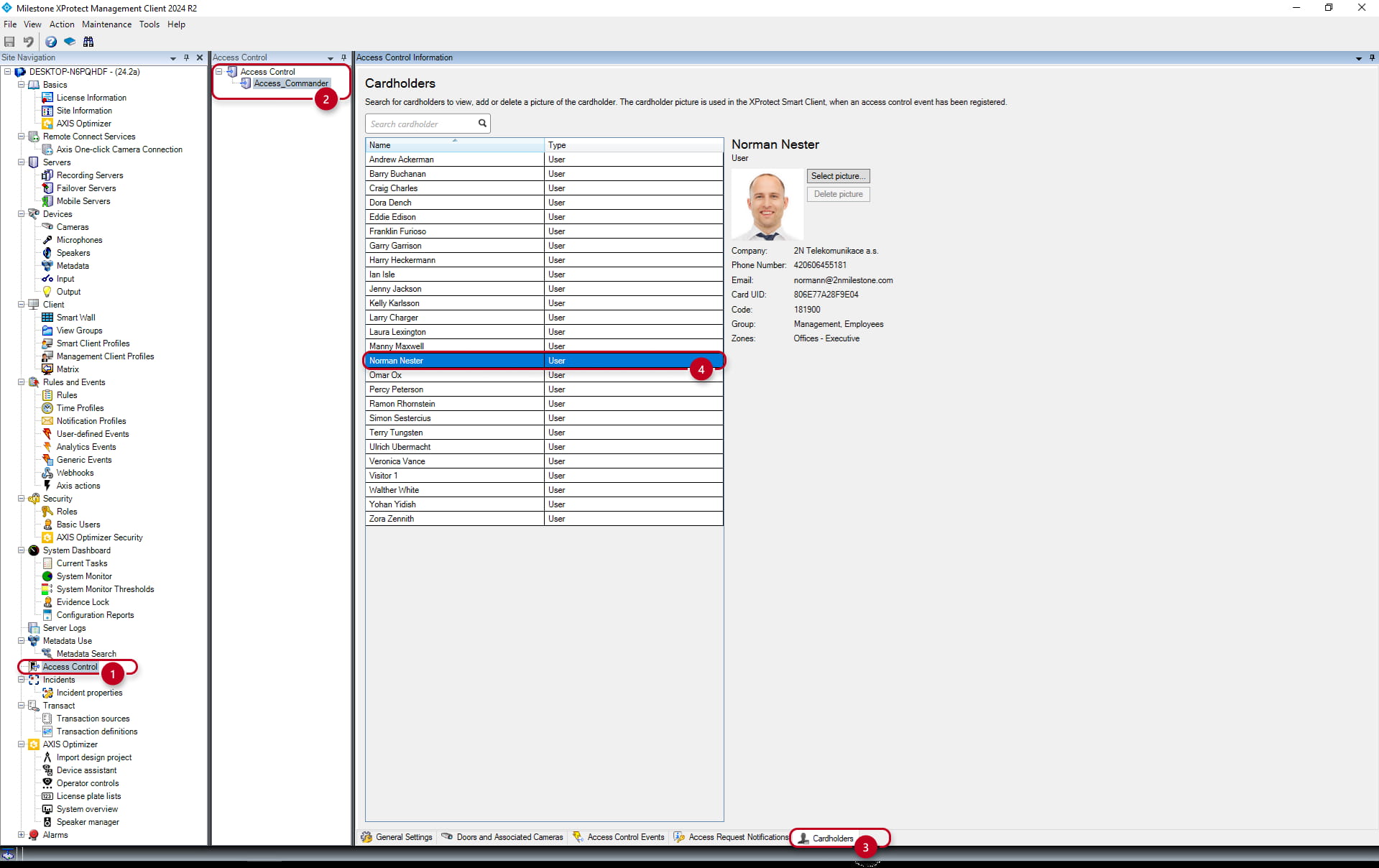Image resolution: width=1379 pixels, height=868 pixels.
Task: Click the Select picture button
Action: coord(838,176)
